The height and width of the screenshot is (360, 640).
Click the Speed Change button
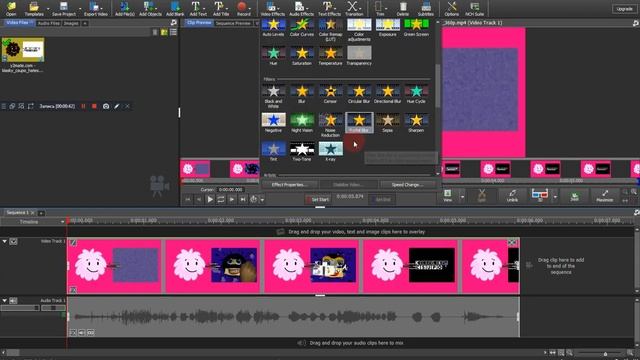click(x=407, y=185)
